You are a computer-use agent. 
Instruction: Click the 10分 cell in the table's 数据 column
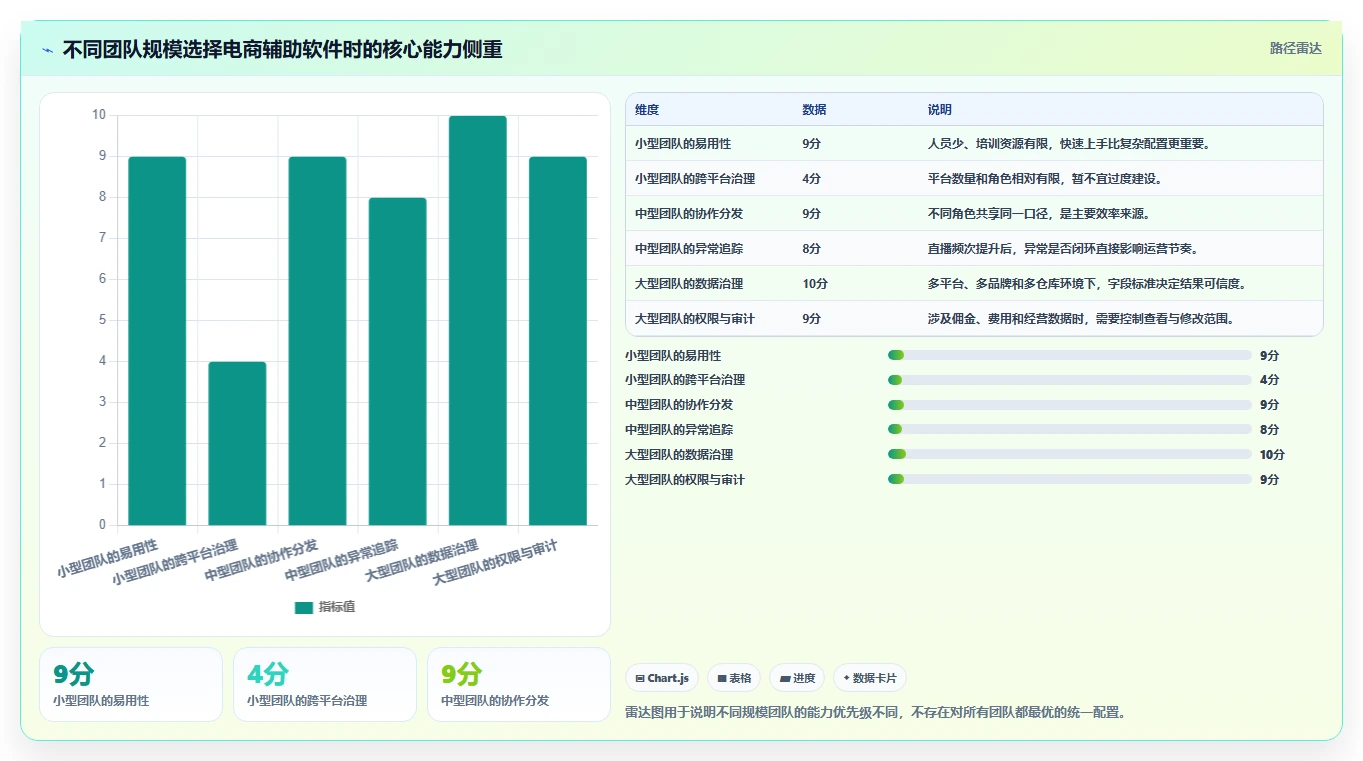[x=815, y=284]
